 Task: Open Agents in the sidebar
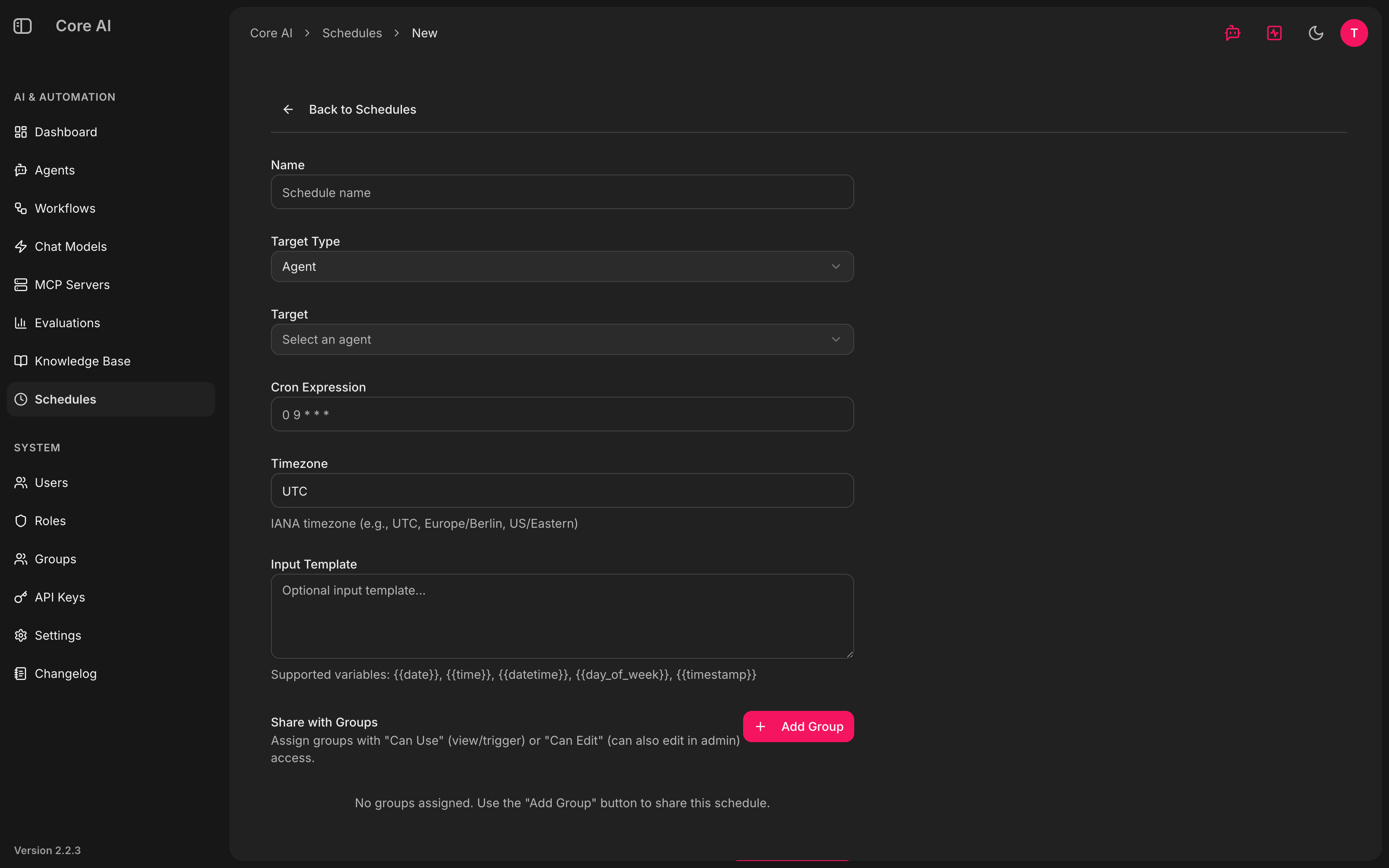pos(111,170)
